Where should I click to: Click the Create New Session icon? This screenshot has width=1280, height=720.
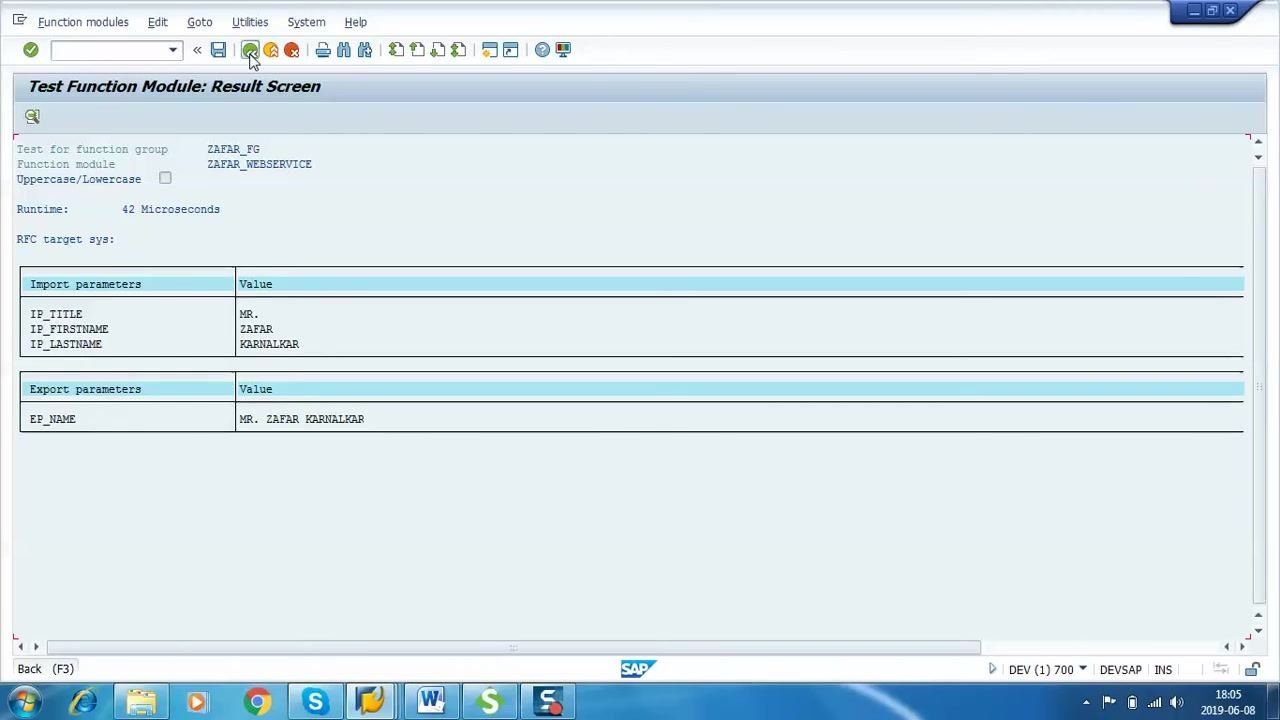pos(490,50)
